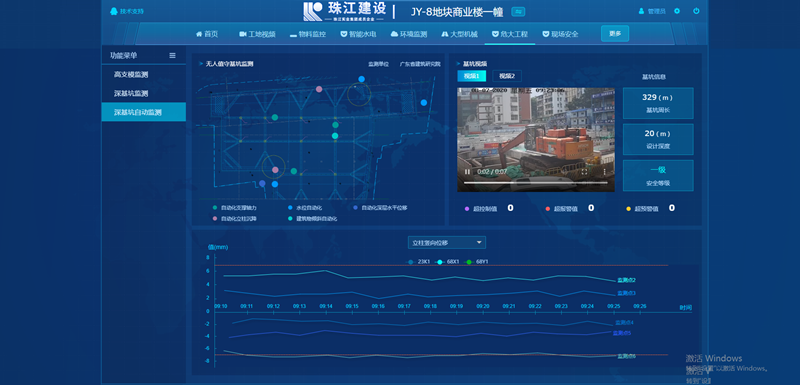The width and height of the screenshot is (800, 385).
Task: Click the 监测点4 line label
Action: 624,322
